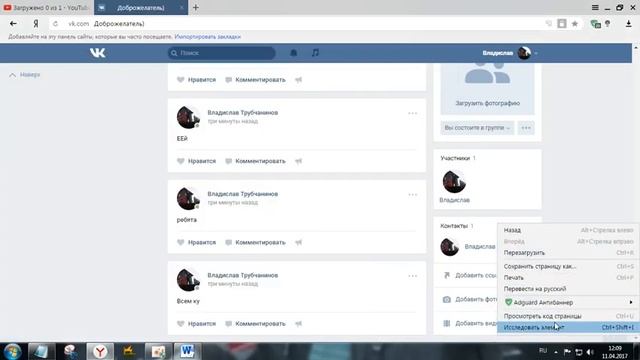Viewport: 640px width, 360px height.
Task: Click author name on the 'ЕЕЙ' post
Action: pyautogui.click(x=242, y=113)
